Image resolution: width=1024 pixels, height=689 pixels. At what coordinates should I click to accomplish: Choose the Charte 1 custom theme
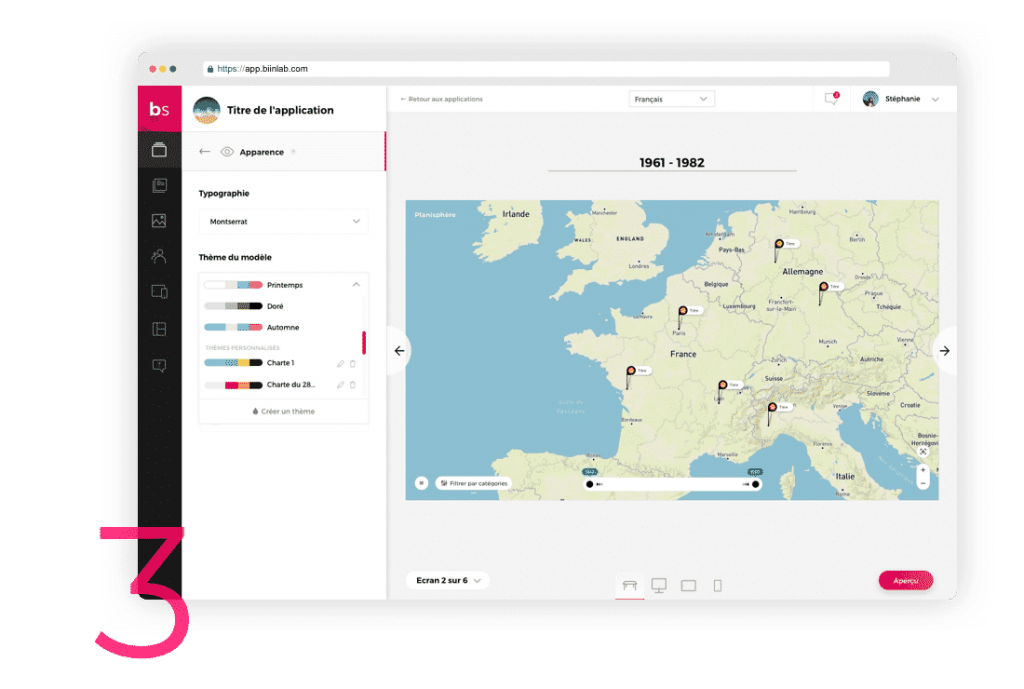pos(249,362)
